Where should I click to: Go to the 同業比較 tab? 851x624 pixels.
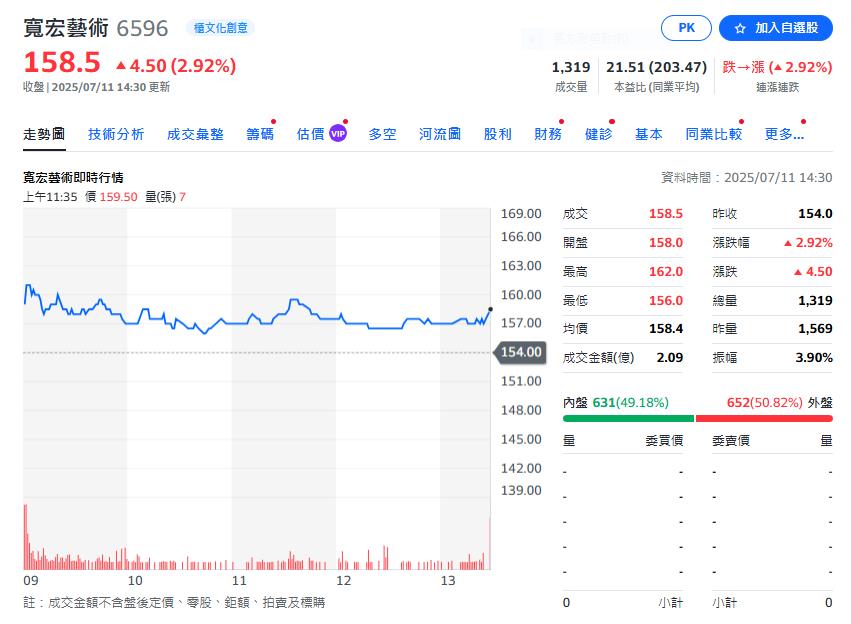coord(713,134)
